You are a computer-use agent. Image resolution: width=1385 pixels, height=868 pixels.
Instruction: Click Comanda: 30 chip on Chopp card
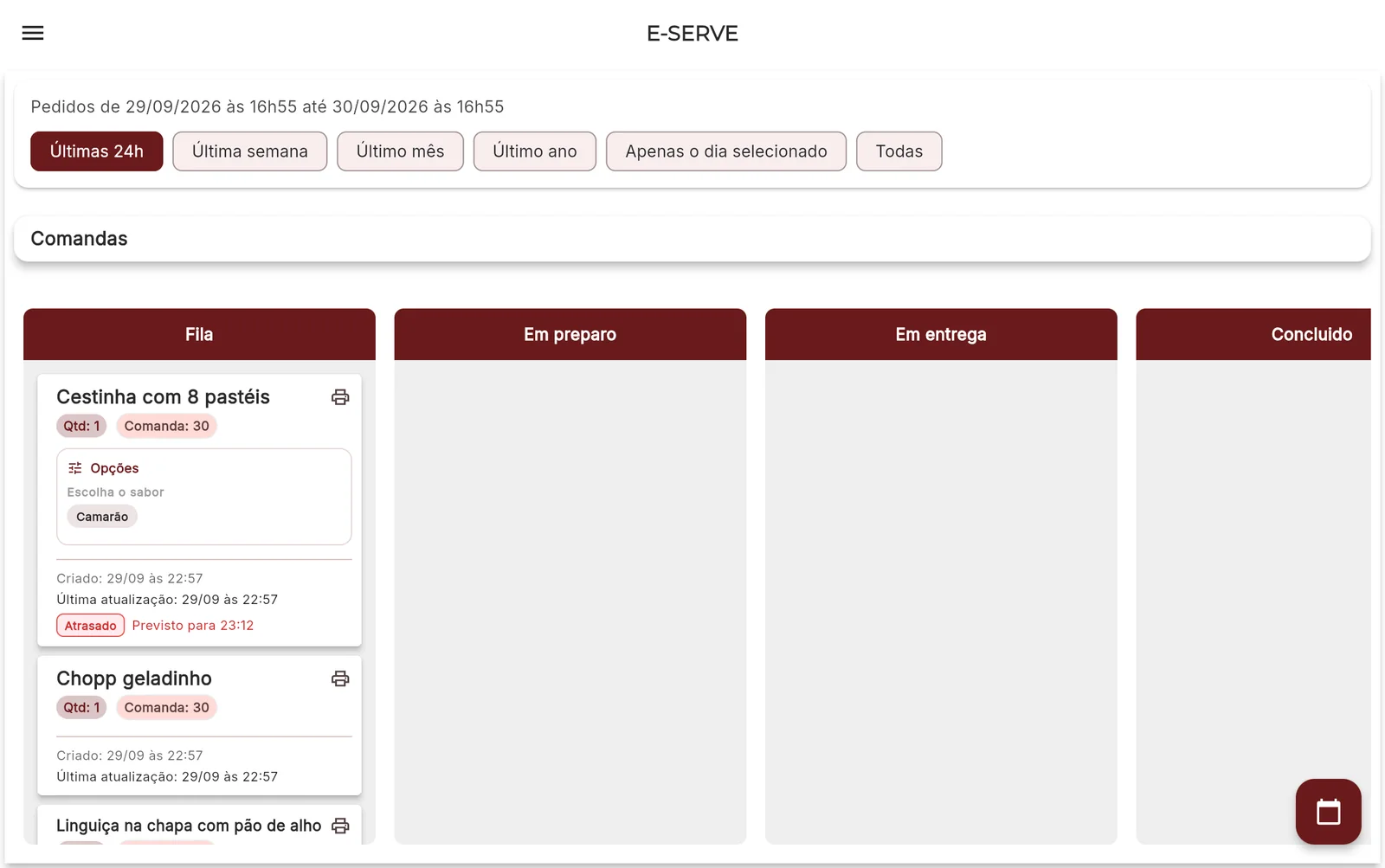[x=166, y=707]
